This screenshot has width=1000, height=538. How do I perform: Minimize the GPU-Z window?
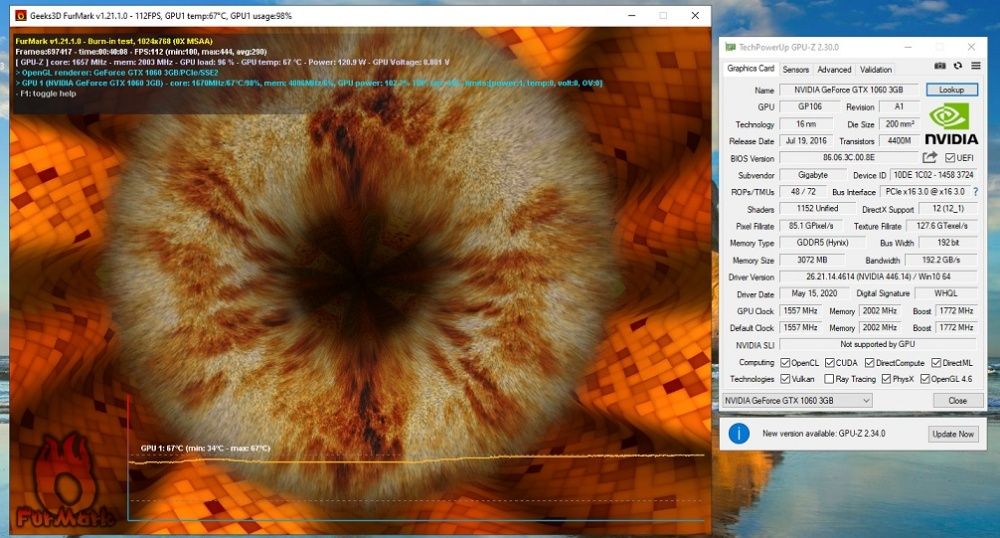coord(908,47)
